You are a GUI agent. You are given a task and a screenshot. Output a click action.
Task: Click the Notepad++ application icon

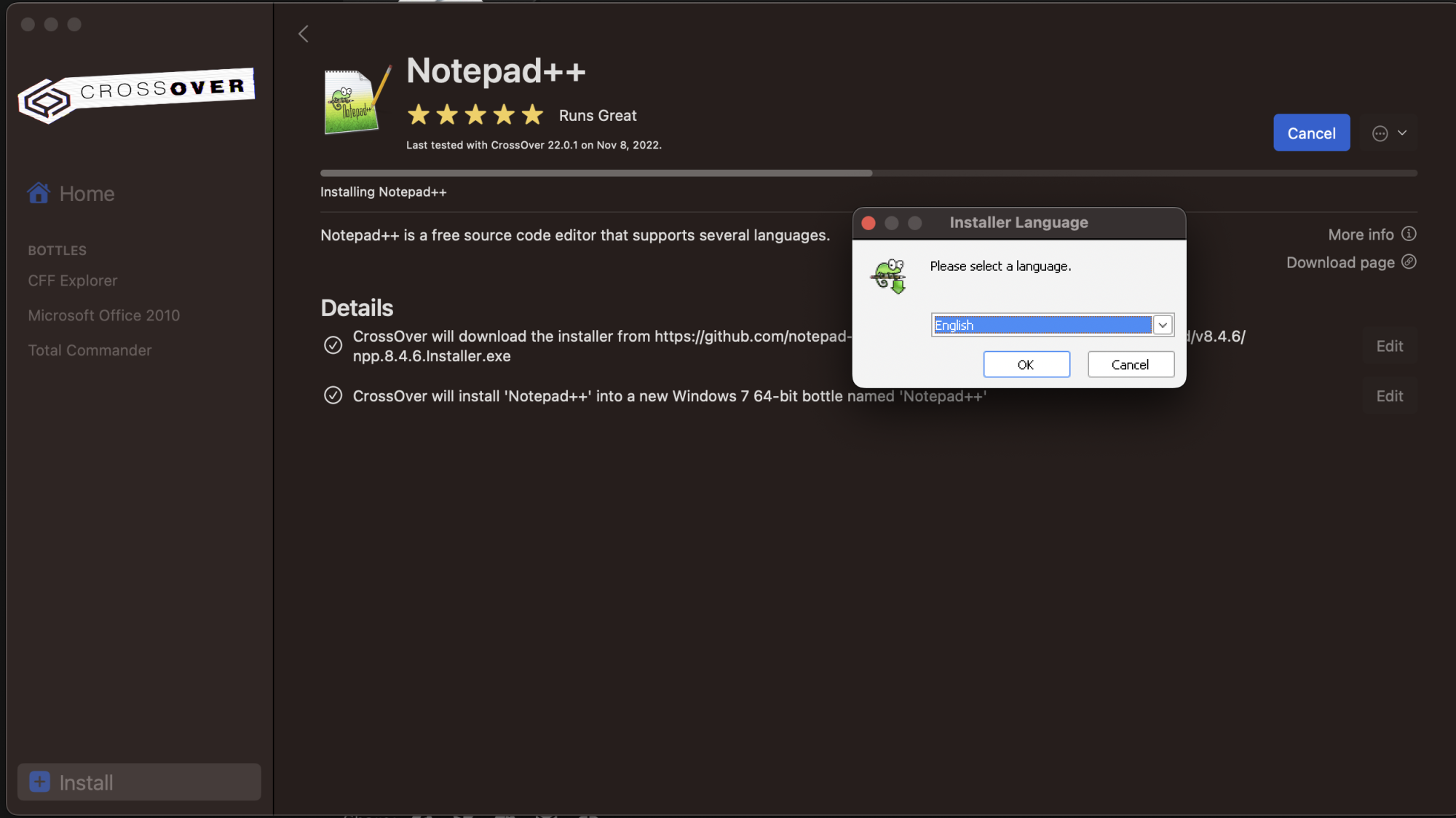point(357,101)
